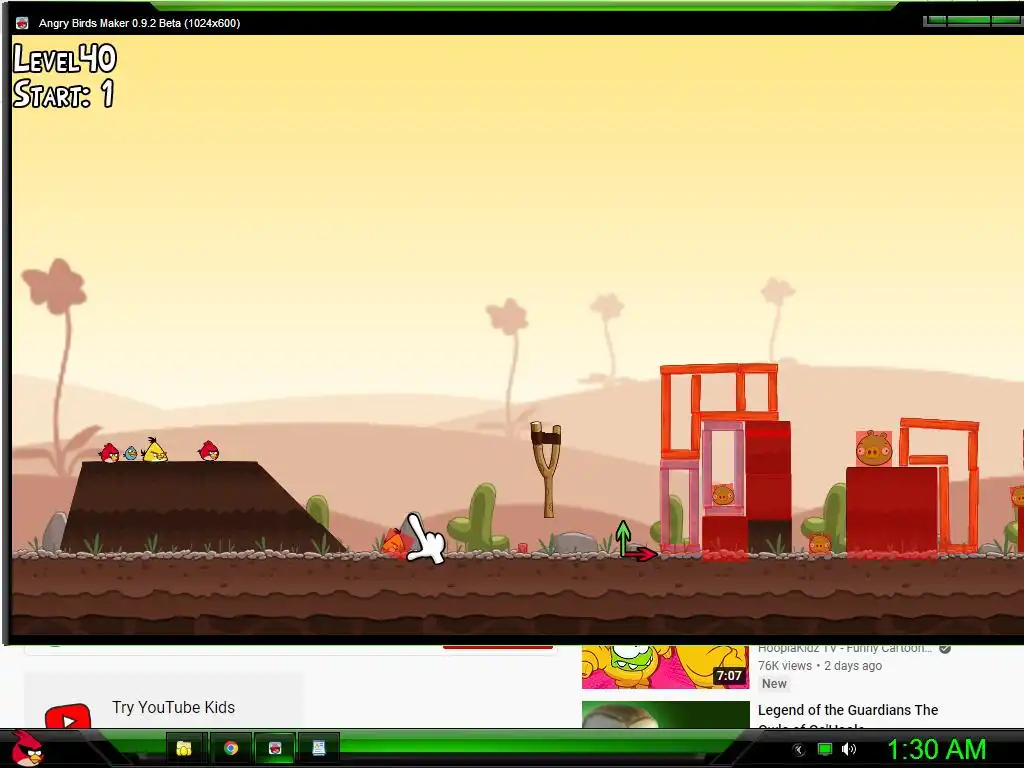Click the Angry Birds Maker title bar icon
1024x768 pixels.
[22, 23]
